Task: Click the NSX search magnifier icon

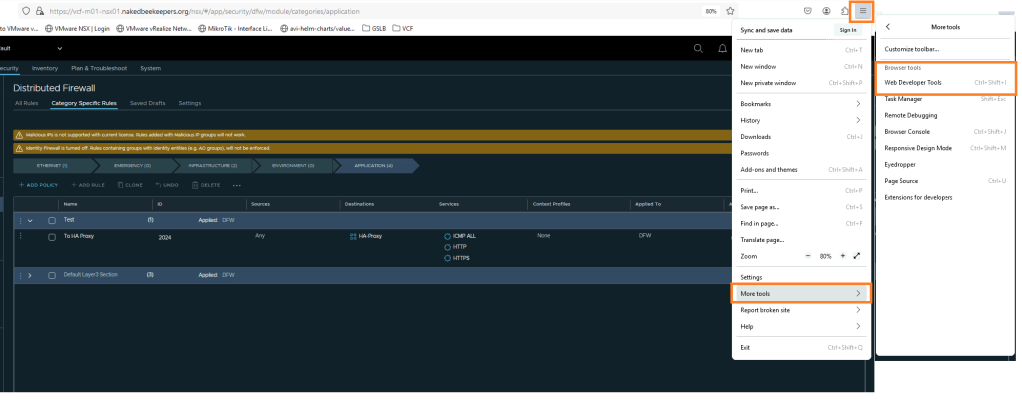Action: tap(698, 48)
